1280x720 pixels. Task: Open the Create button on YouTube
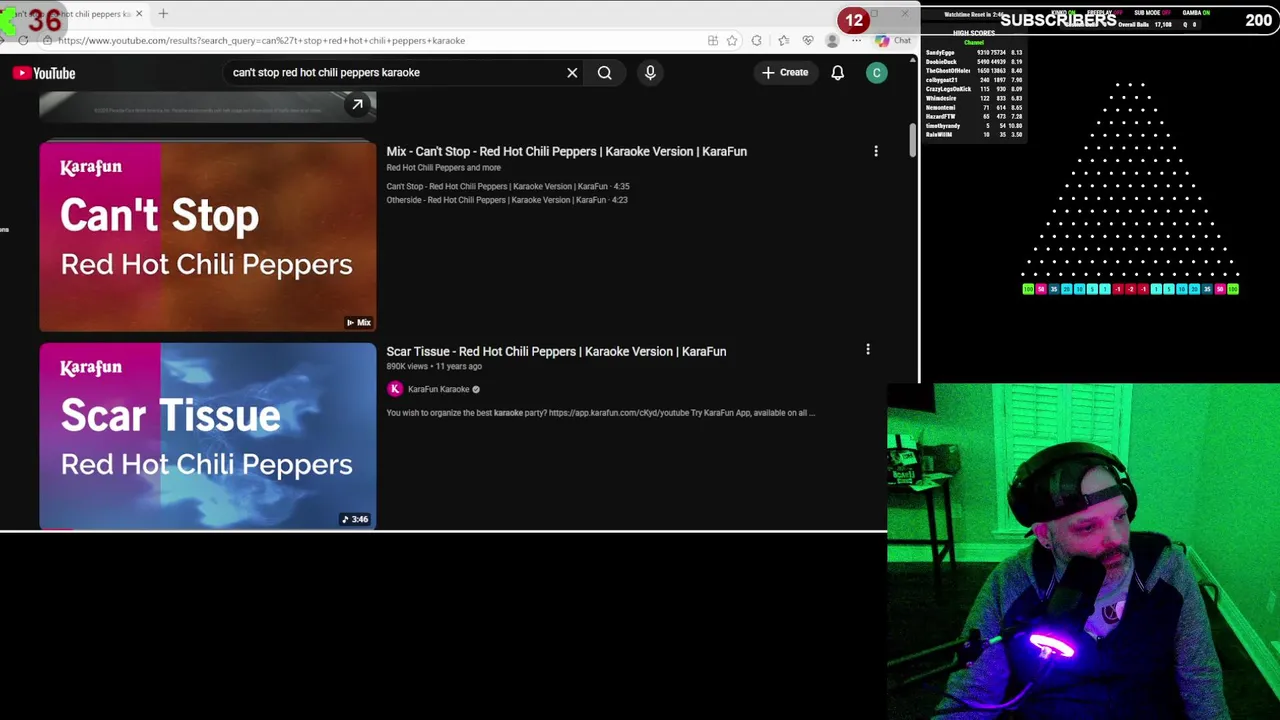click(x=785, y=72)
